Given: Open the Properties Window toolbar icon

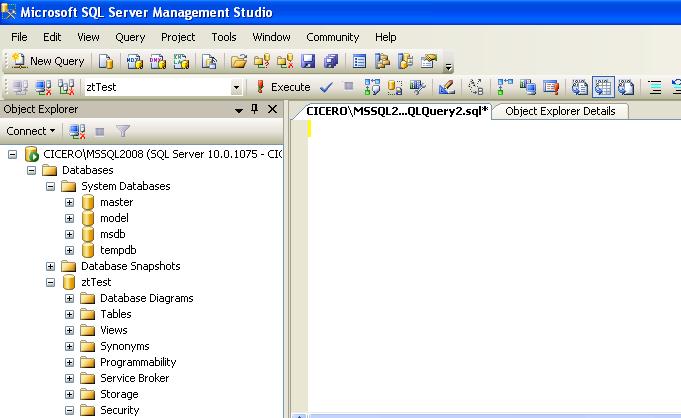Looking at the screenshot, I should (x=429, y=61).
